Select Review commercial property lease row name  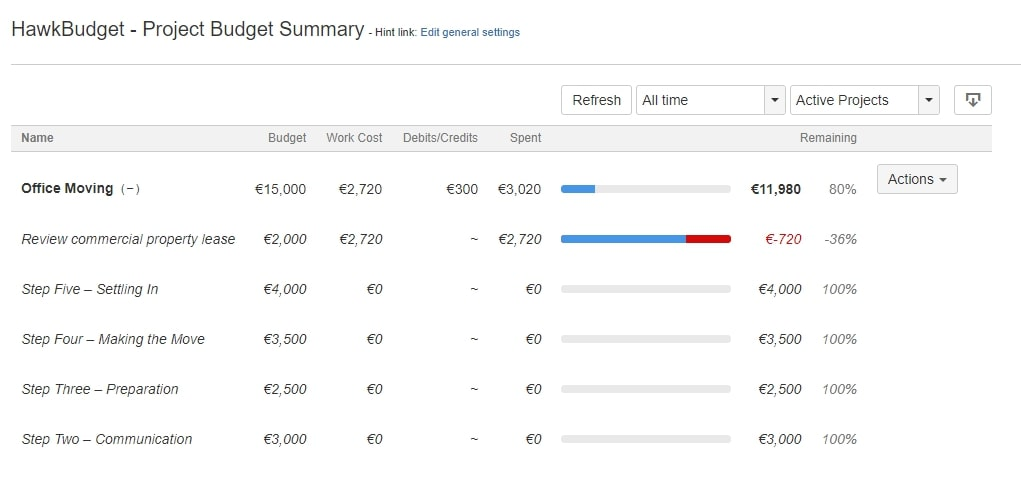[x=128, y=240]
